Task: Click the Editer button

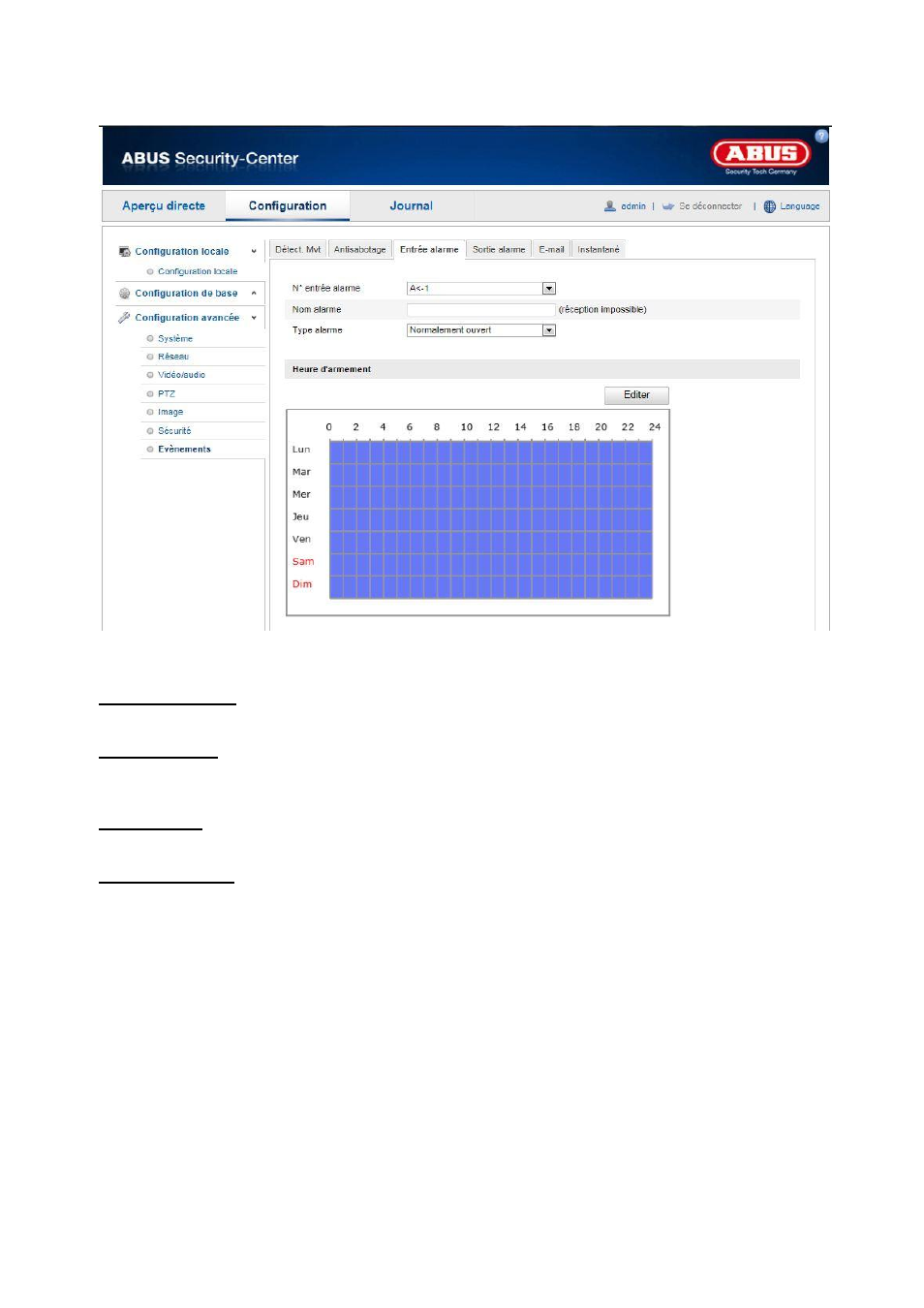Action: tap(636, 394)
